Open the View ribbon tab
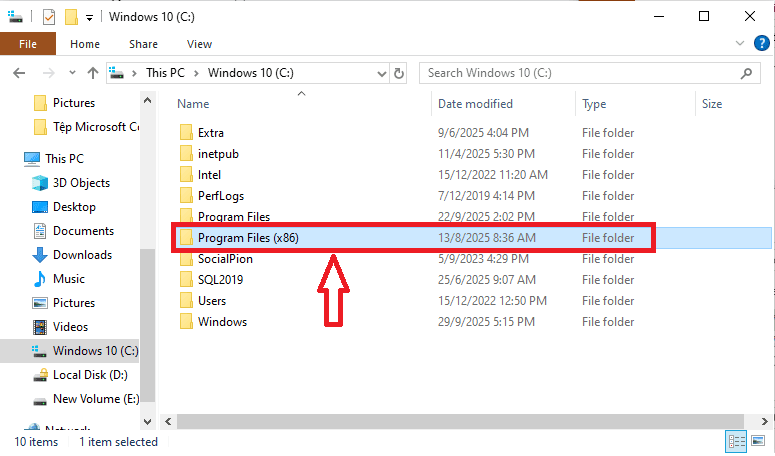Image resolution: width=775 pixels, height=456 pixels. tap(199, 44)
